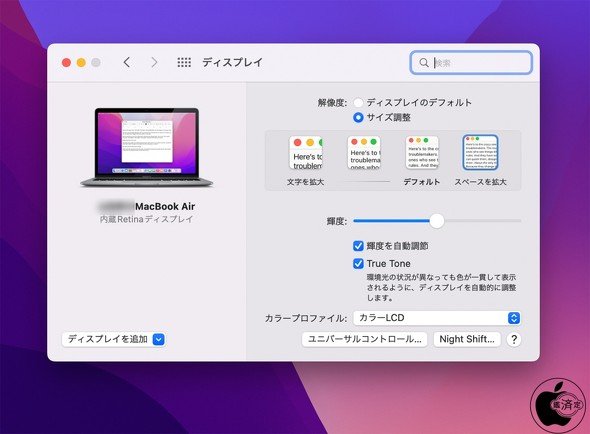This screenshot has height=434, width=590.
Task: Open the Night Shift settings button
Action: click(x=467, y=339)
